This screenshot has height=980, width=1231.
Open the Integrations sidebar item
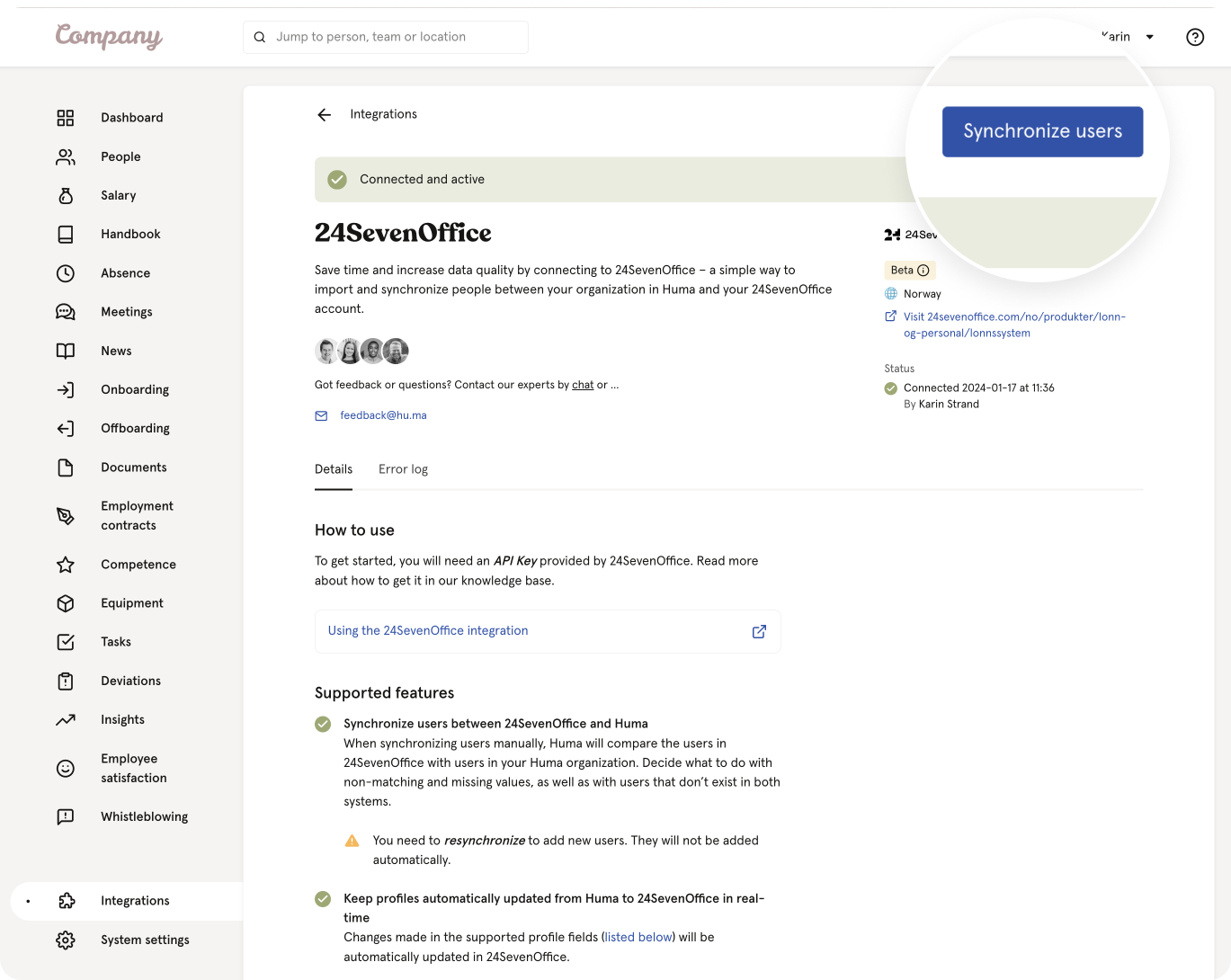click(126, 901)
